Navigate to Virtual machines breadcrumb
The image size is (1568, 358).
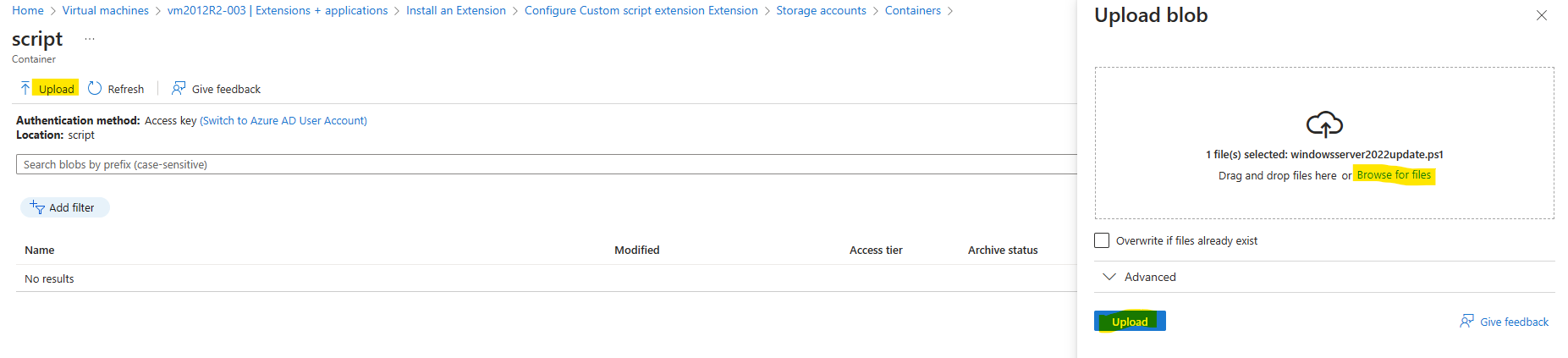pyautogui.click(x=106, y=10)
